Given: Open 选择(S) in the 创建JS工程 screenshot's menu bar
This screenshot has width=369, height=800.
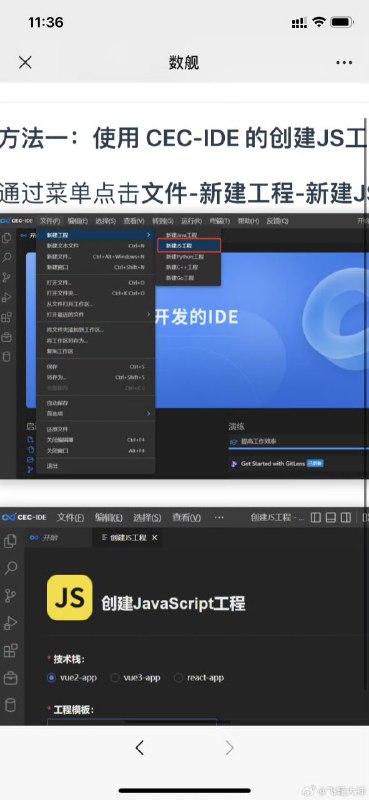Looking at the screenshot, I should click(147, 517).
